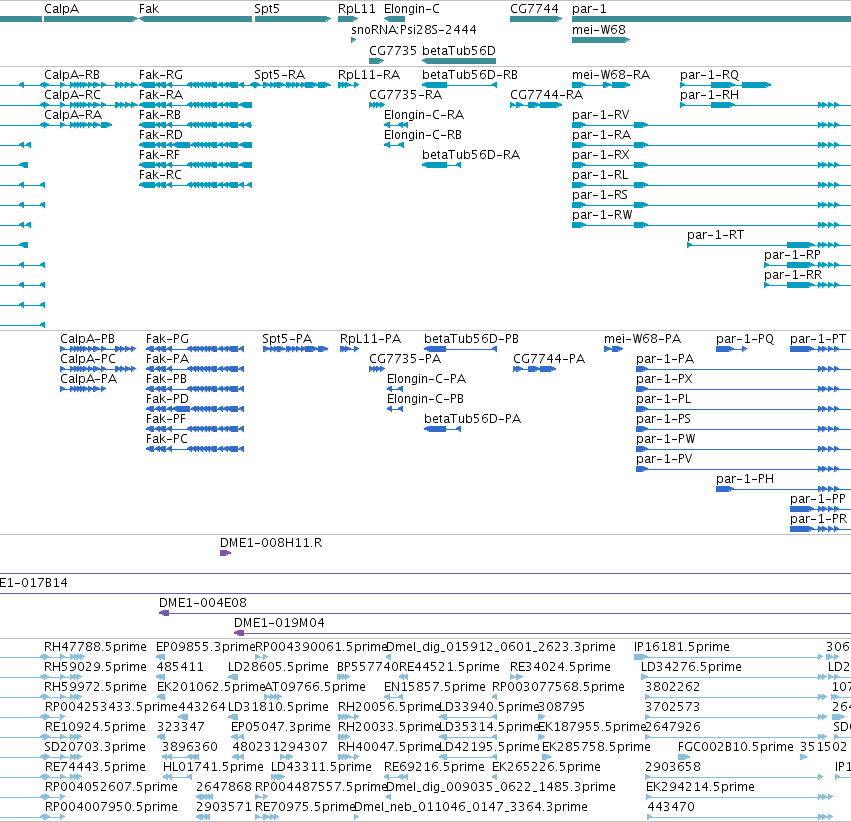Click EST label EP09855.3prime
This screenshot has height=822, width=851.
coord(205,646)
